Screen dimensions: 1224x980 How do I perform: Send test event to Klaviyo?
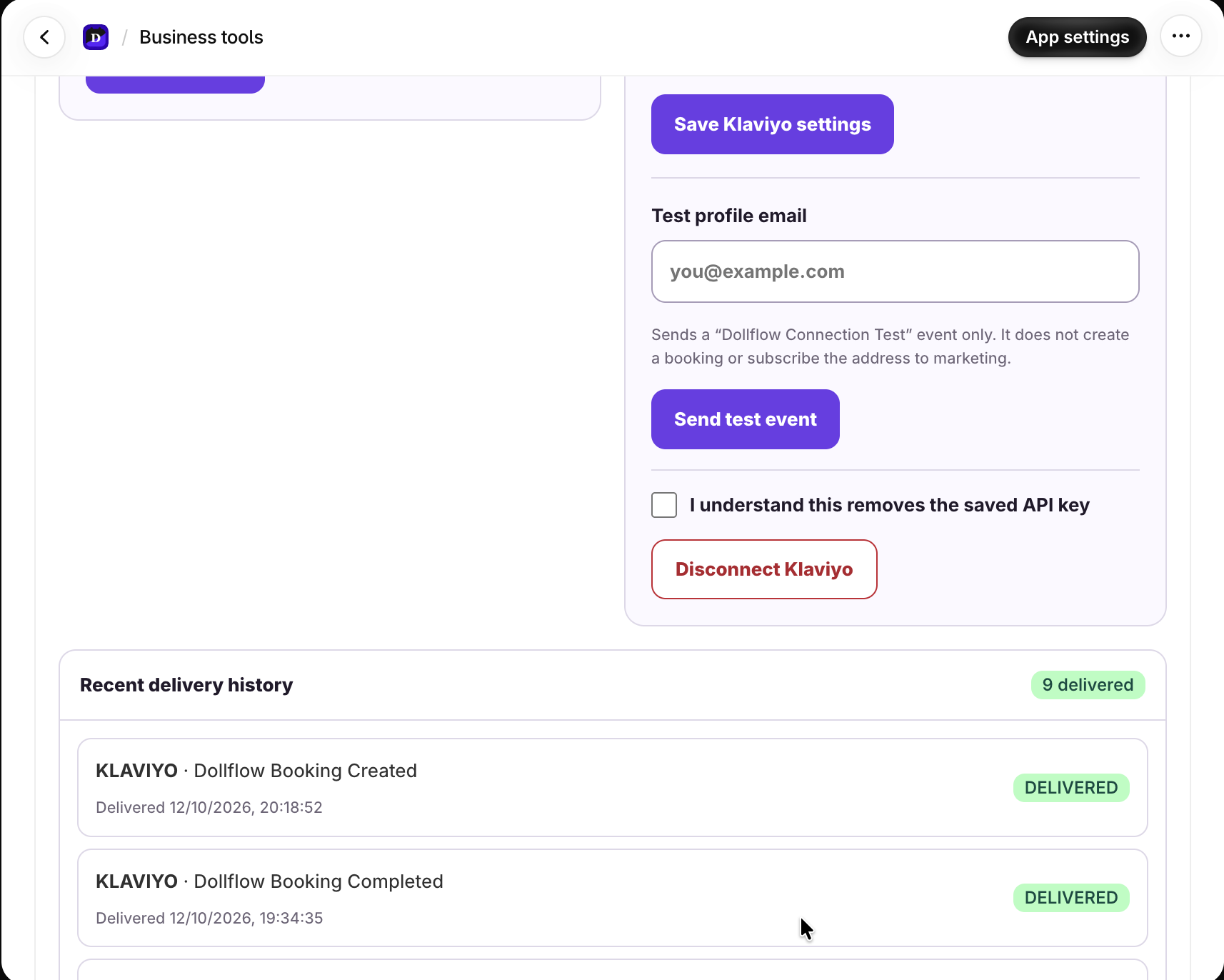point(745,419)
